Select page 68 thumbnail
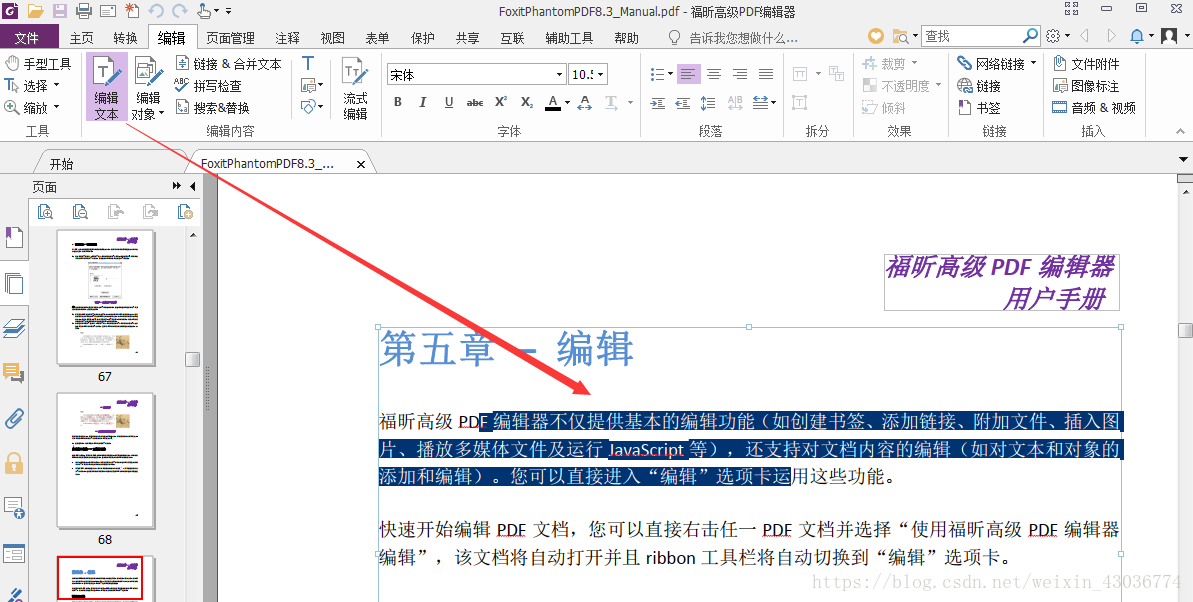This screenshot has width=1193, height=602. (x=105, y=460)
